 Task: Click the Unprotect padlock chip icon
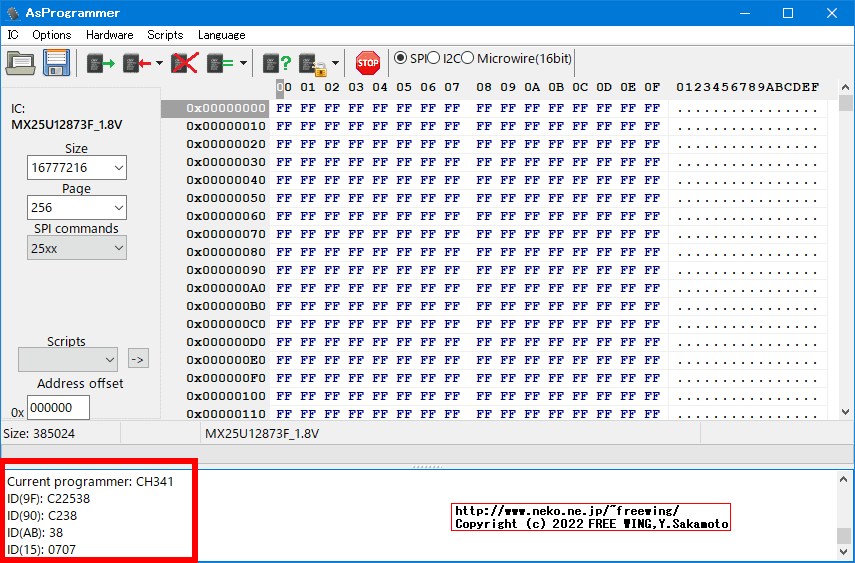[x=313, y=64]
